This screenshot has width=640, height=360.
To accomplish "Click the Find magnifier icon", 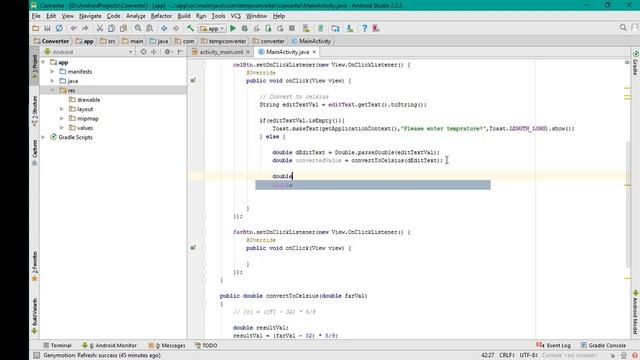I will [138, 28].
